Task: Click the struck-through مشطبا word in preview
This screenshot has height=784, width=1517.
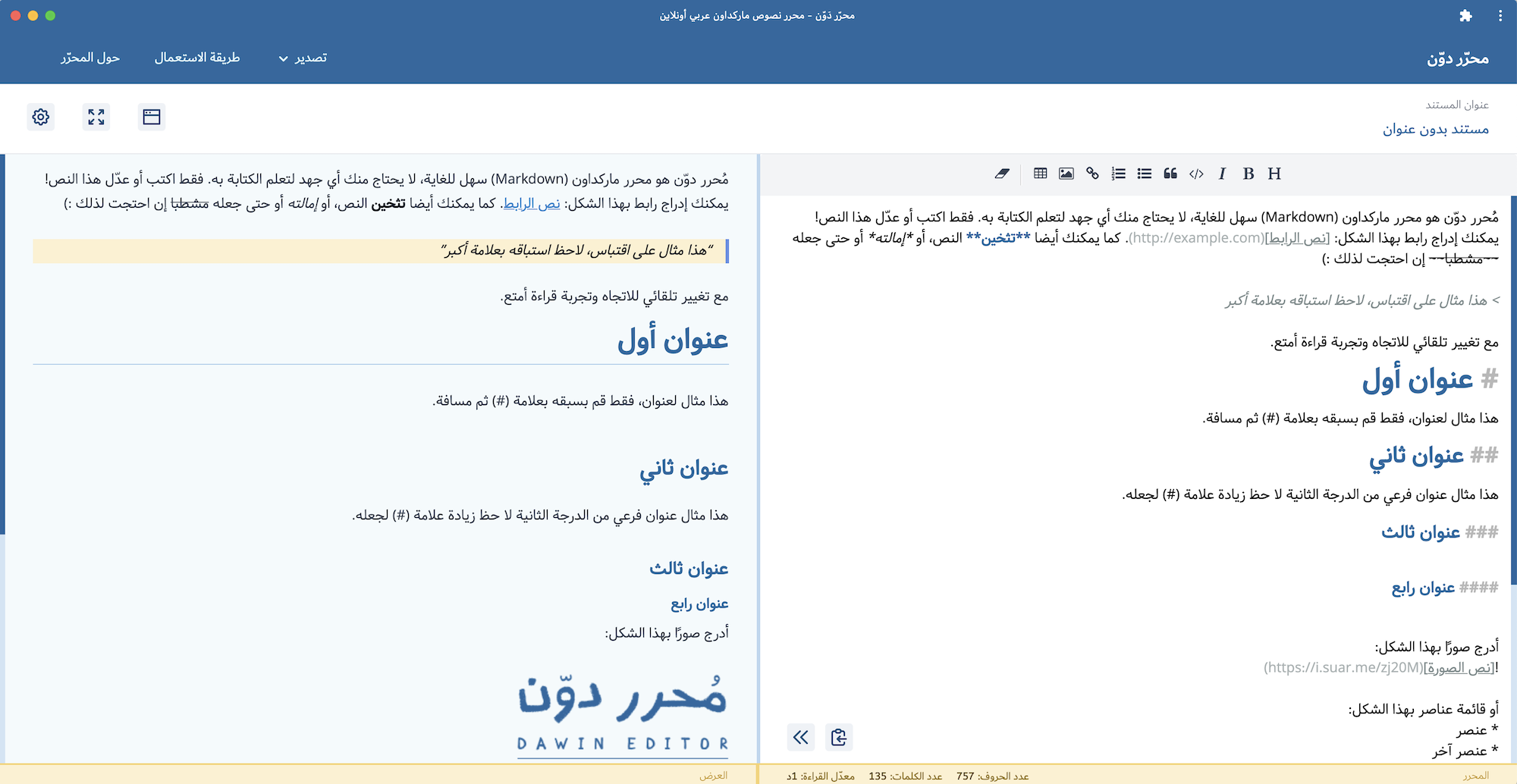Action: pyautogui.click(x=190, y=203)
